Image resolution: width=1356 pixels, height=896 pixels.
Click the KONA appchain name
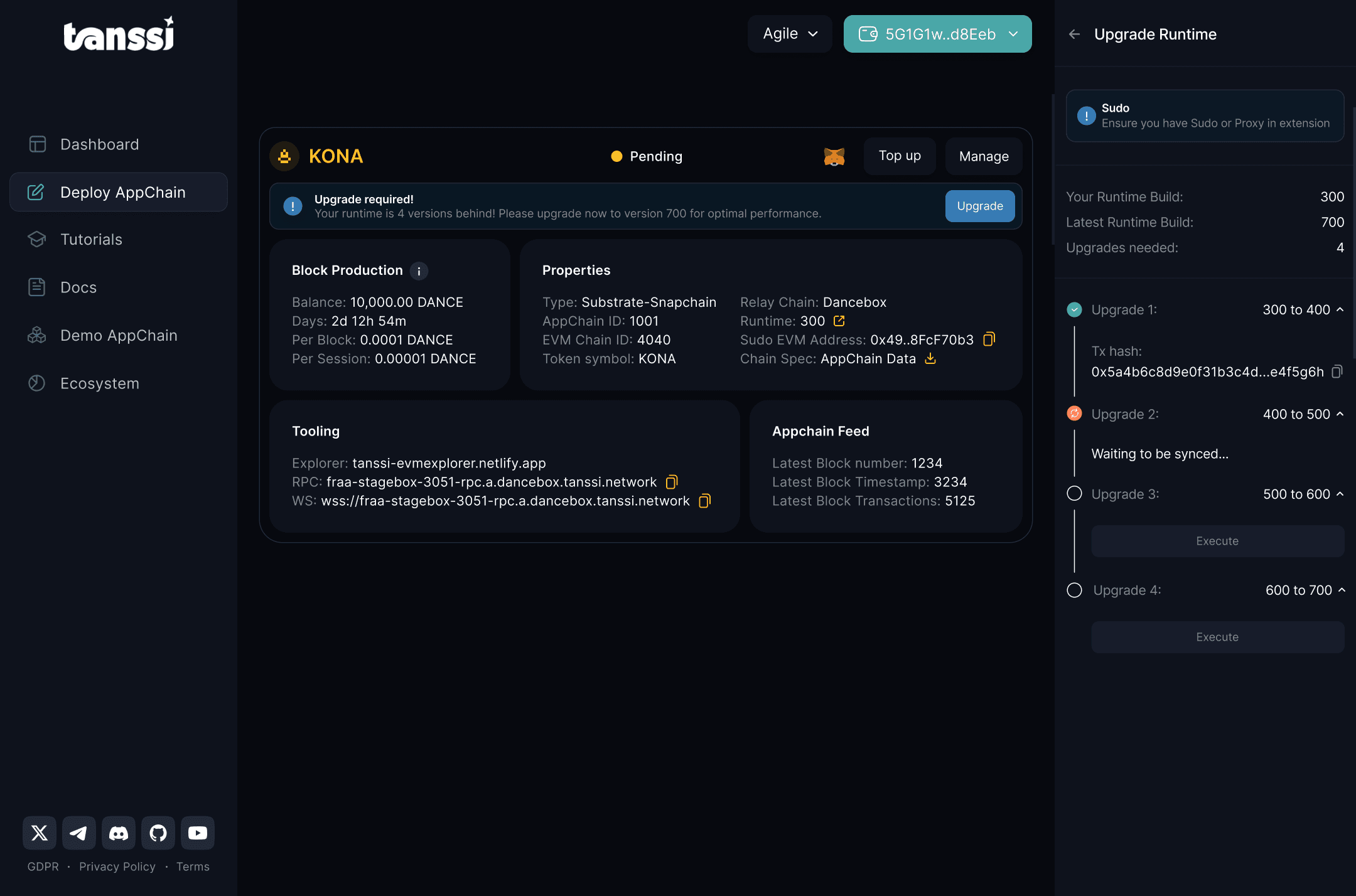pos(336,156)
